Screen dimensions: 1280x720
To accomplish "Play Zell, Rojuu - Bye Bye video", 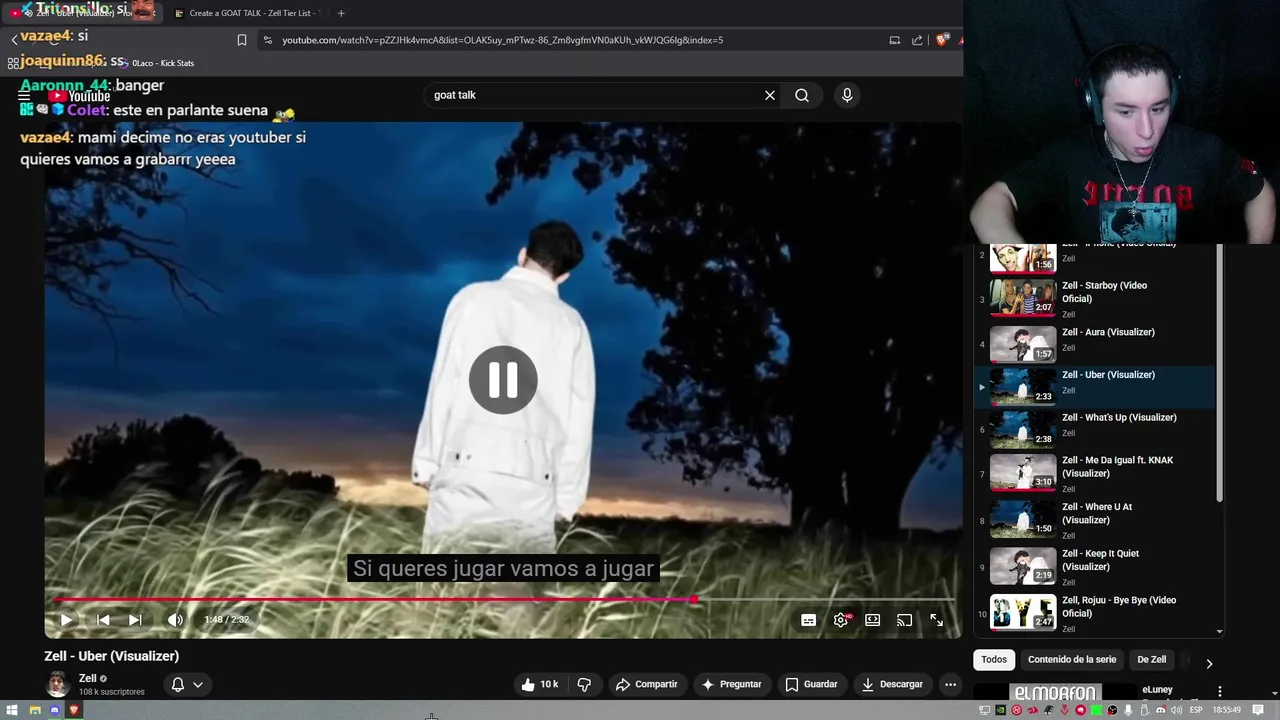I will (x=1095, y=612).
